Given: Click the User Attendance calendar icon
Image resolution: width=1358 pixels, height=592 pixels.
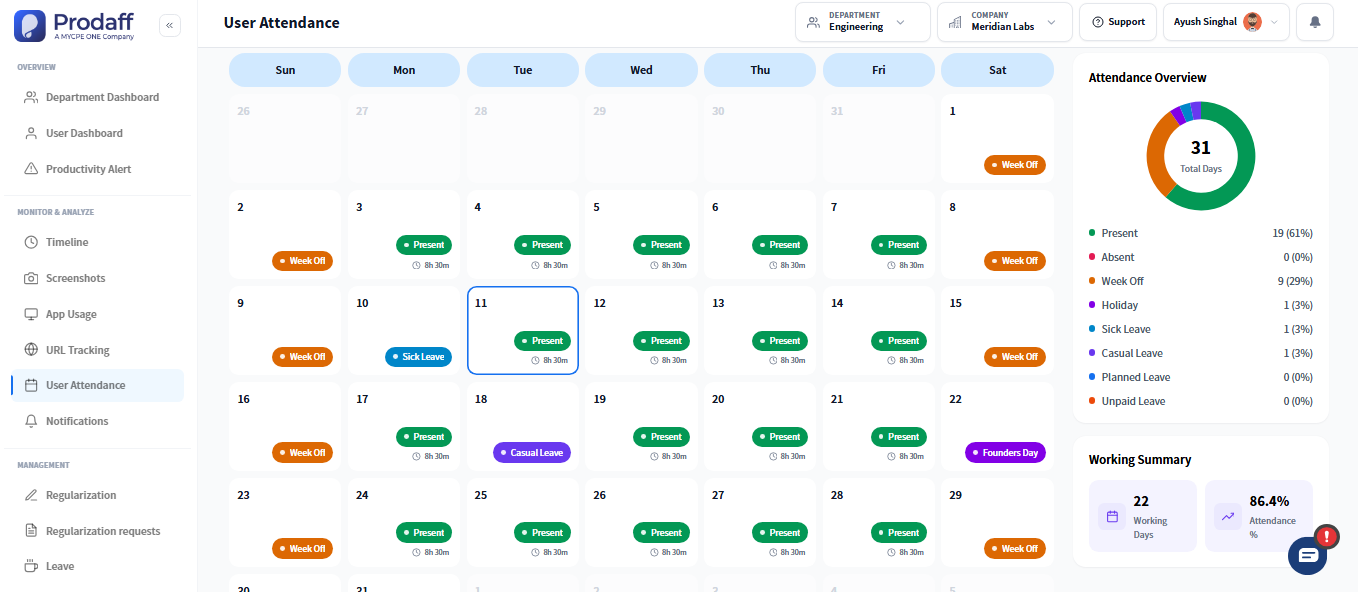Looking at the screenshot, I should pos(31,385).
